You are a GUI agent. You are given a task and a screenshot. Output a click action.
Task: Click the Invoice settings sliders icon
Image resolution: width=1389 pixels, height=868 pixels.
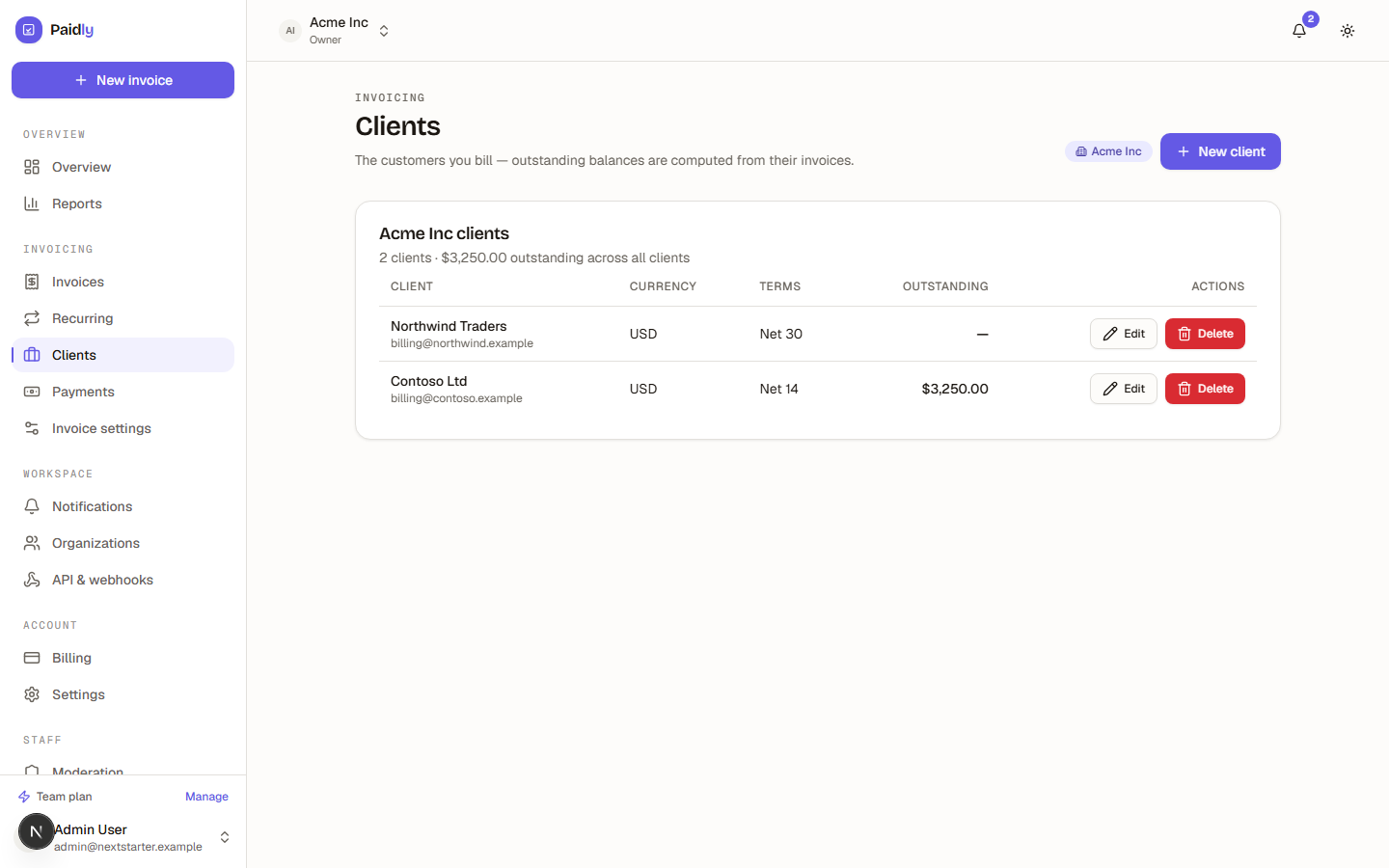32,428
